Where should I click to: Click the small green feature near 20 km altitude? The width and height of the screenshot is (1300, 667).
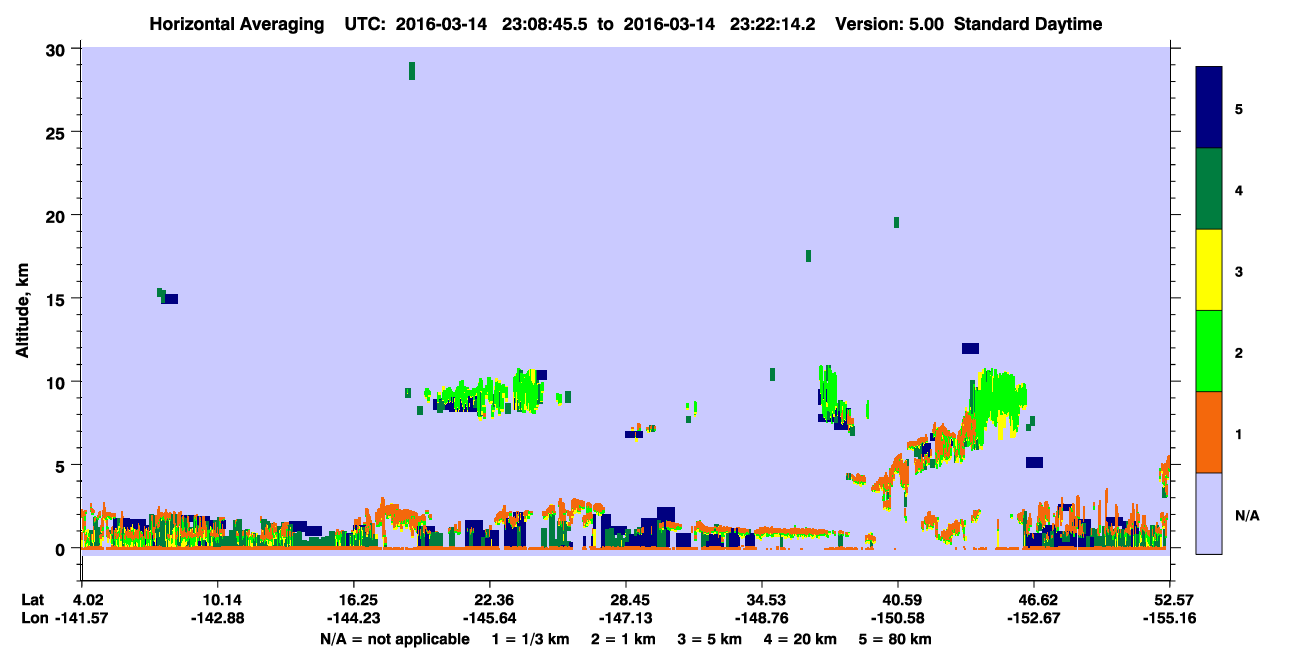[x=896, y=222]
